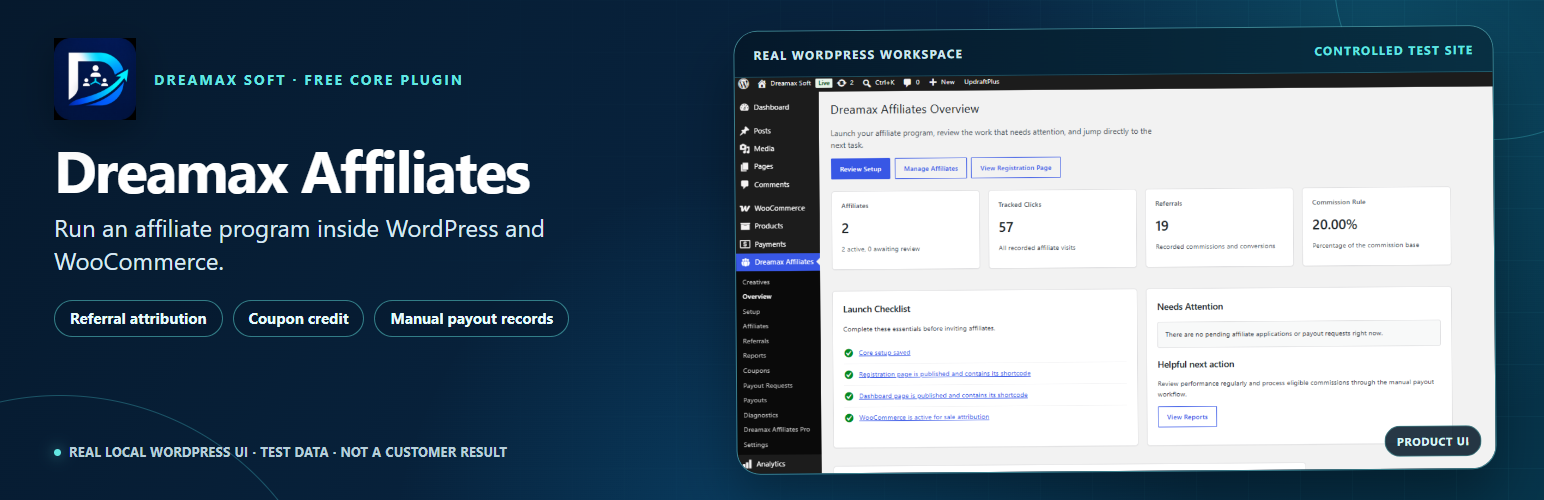This screenshot has width=1544, height=500.
Task: Open the Comments sidebar icon
Action: pyautogui.click(x=745, y=185)
